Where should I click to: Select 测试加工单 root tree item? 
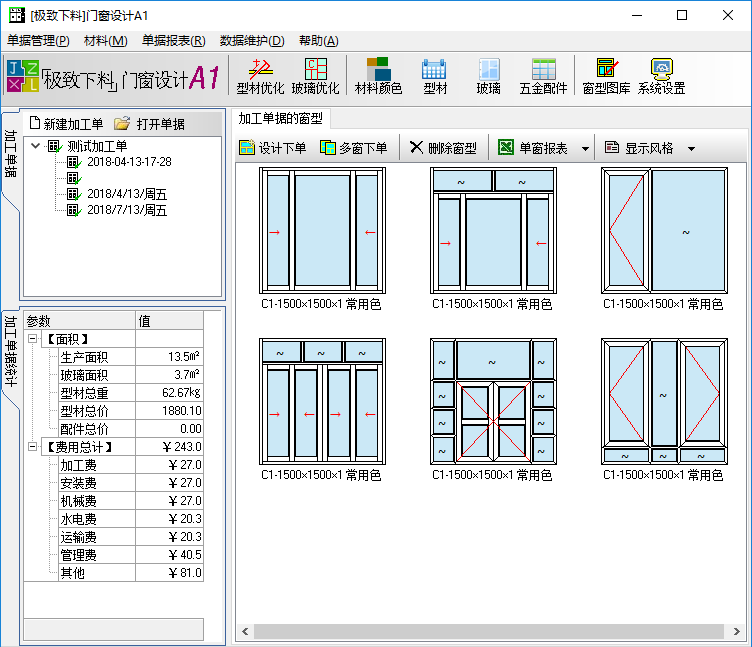click(x=97, y=146)
